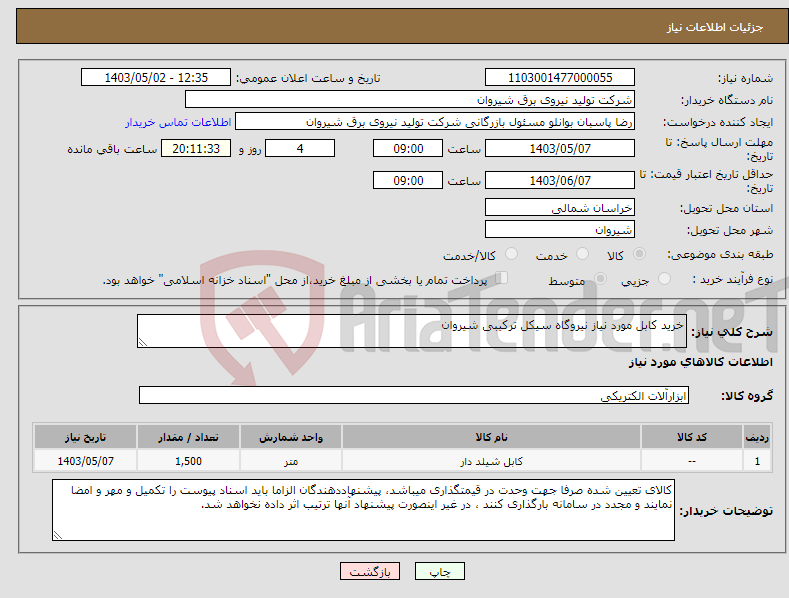
Task: Click the resize handle of description textarea
Action: (x=143, y=342)
